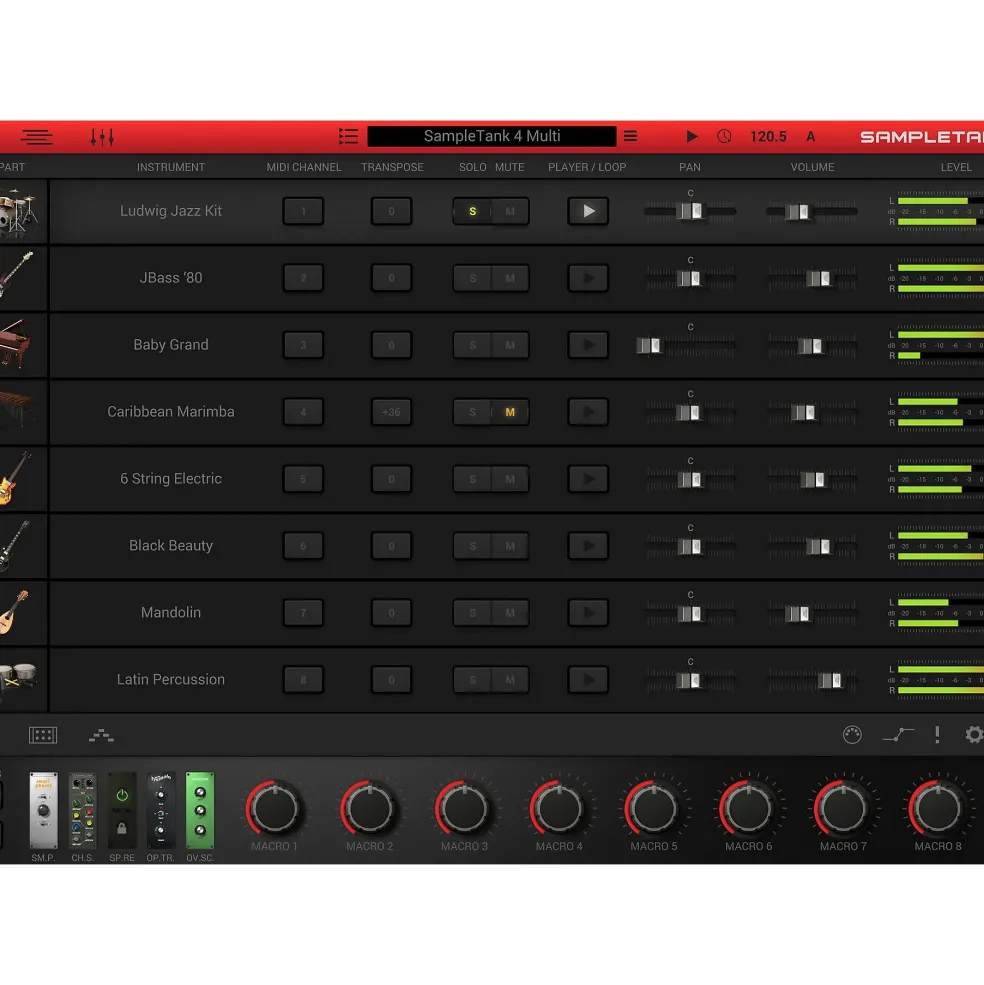Image resolution: width=984 pixels, height=985 pixels.
Task: Play the Ludwig Jazz Kit player loop
Action: tap(588, 211)
